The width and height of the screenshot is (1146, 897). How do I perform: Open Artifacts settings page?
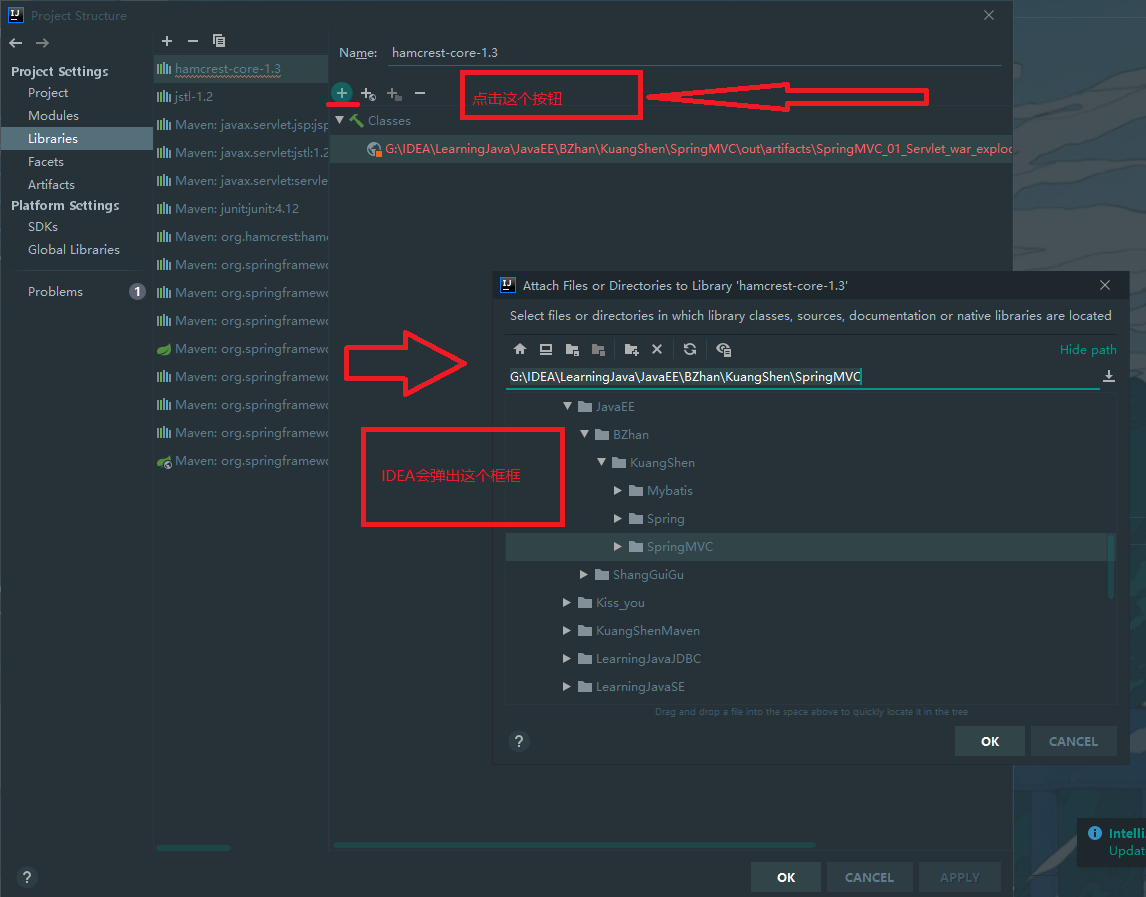51,184
